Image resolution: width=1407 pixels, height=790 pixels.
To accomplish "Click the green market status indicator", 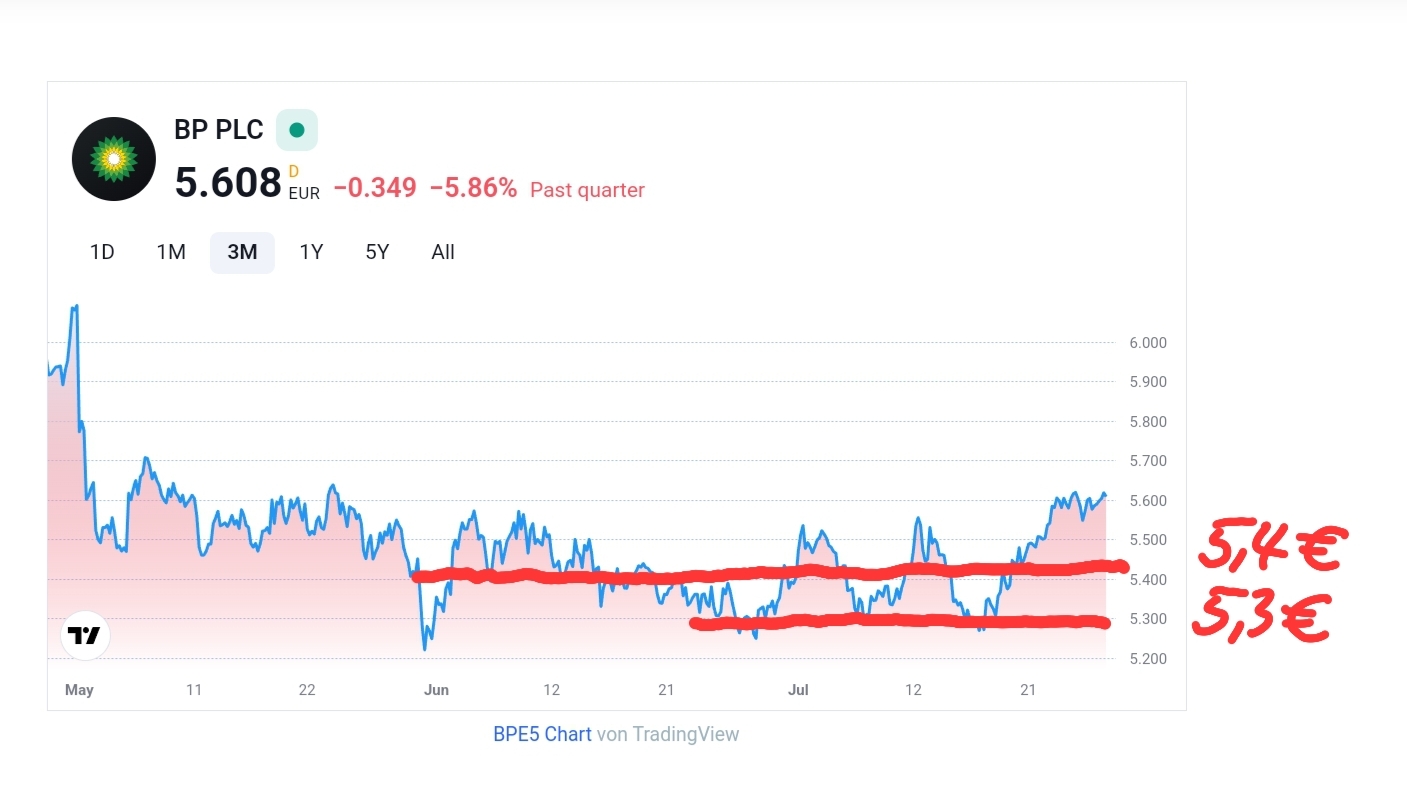I will pos(297,130).
